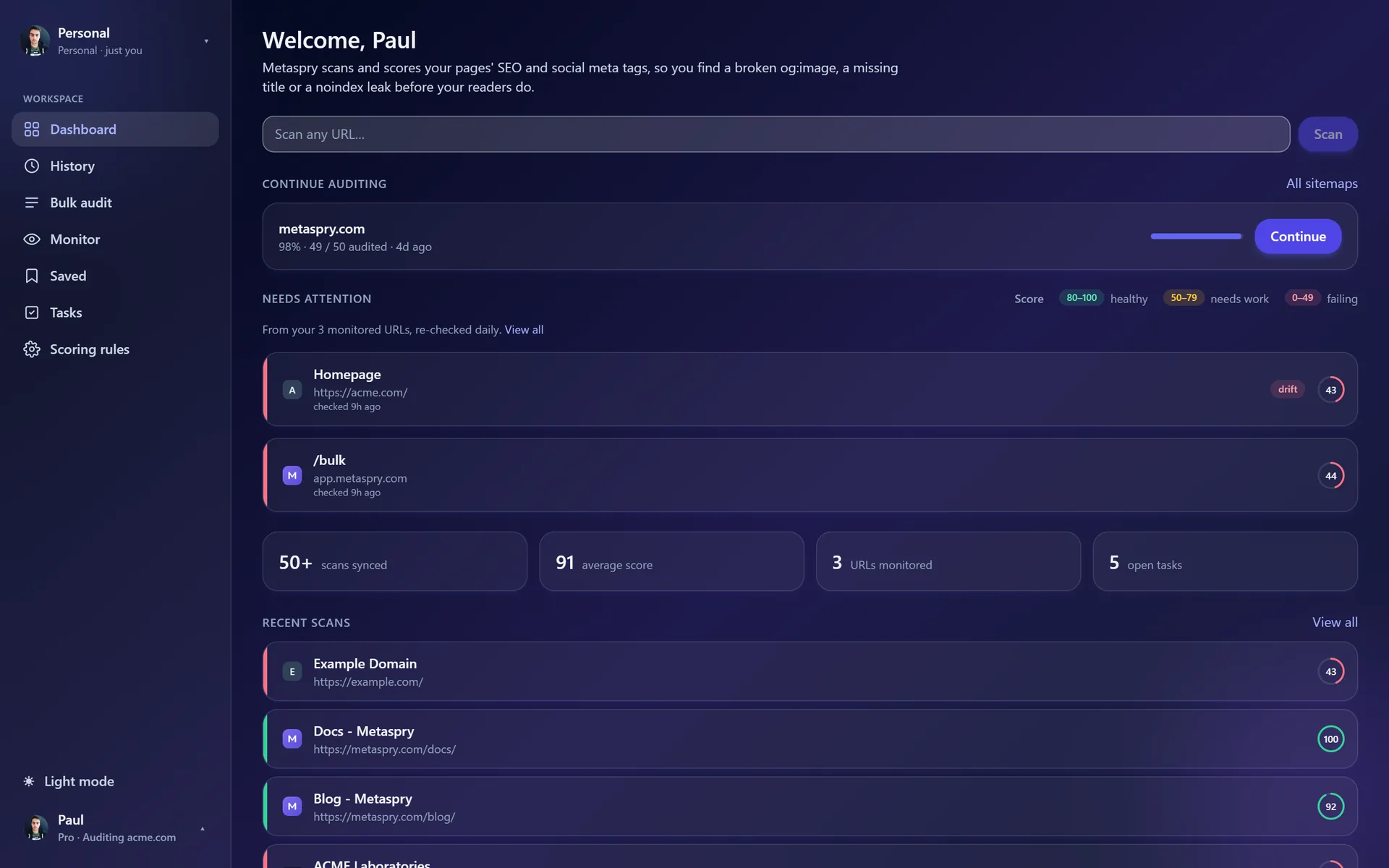The image size is (1389, 868).
Task: Click the Homepage row's A site badge
Action: [x=292, y=390]
